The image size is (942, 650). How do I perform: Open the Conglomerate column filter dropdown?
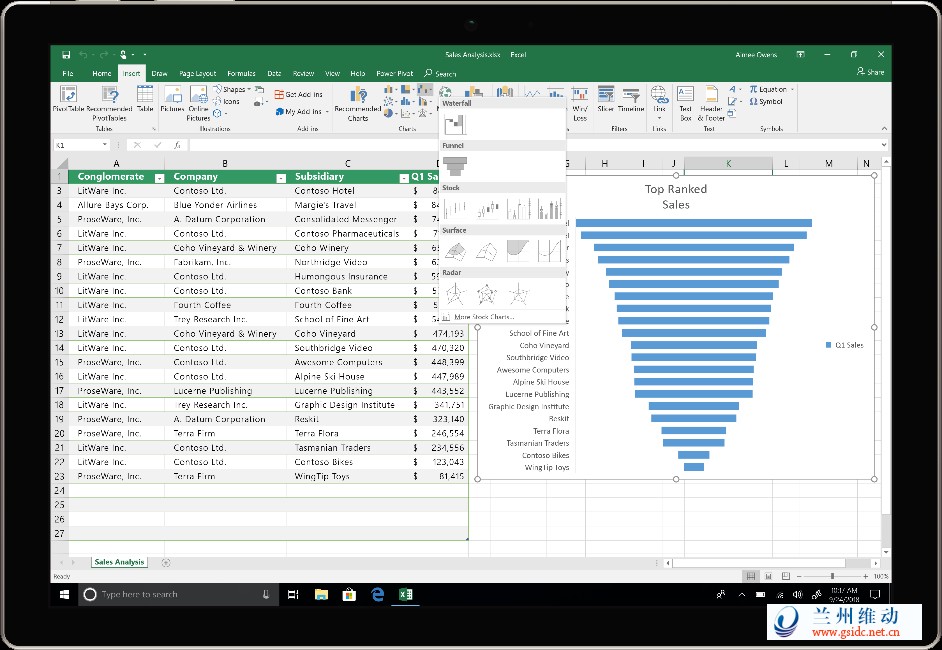pyautogui.click(x=158, y=178)
